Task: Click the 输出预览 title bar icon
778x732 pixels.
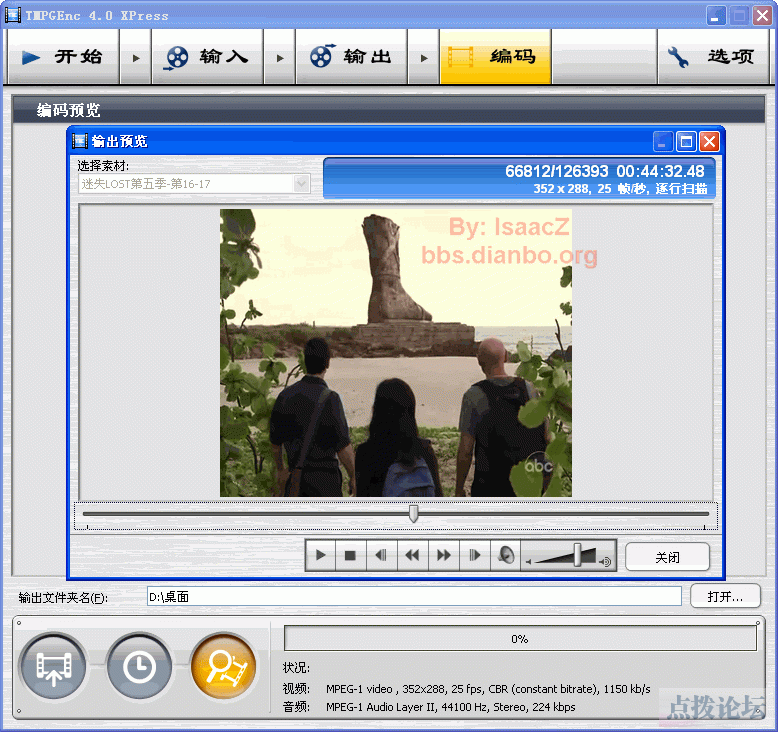Action: [79, 141]
